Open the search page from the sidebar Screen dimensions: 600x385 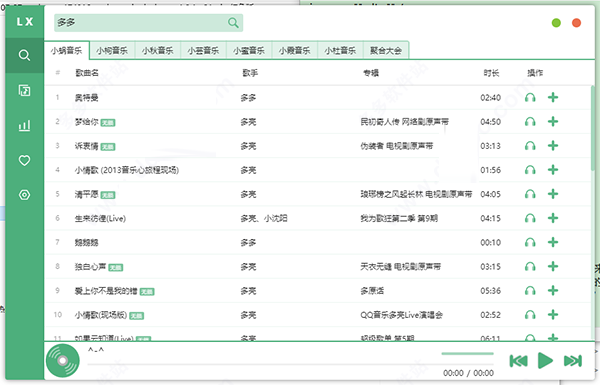tap(24, 55)
